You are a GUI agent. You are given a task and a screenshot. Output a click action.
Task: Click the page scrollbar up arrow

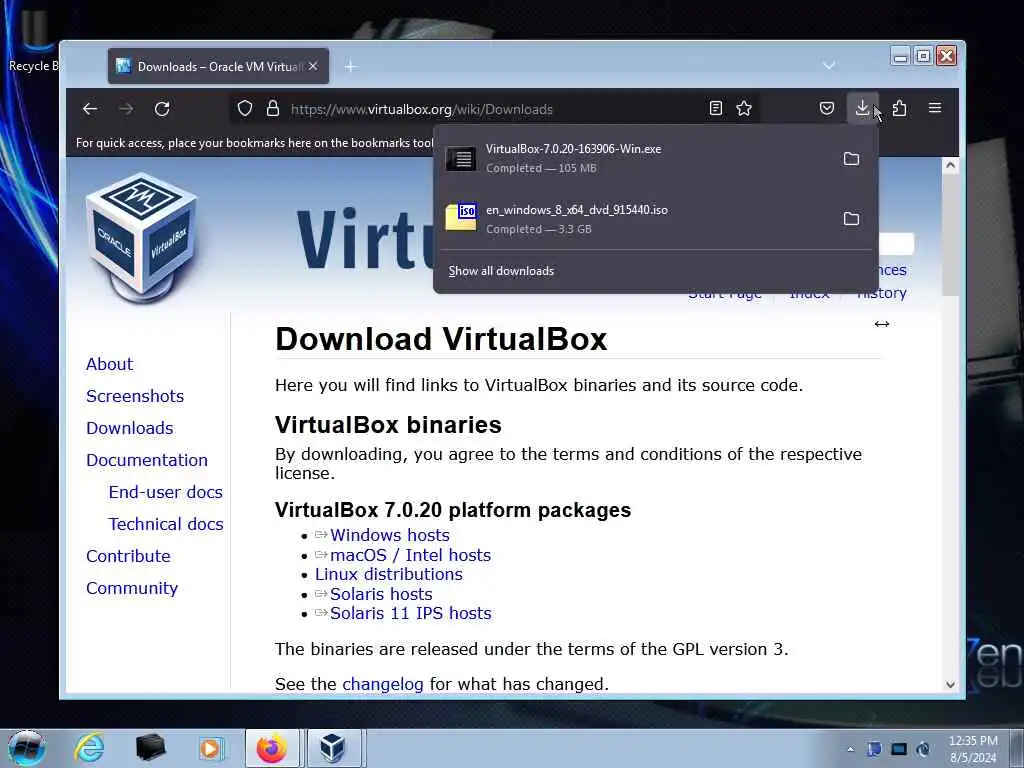tap(950, 165)
